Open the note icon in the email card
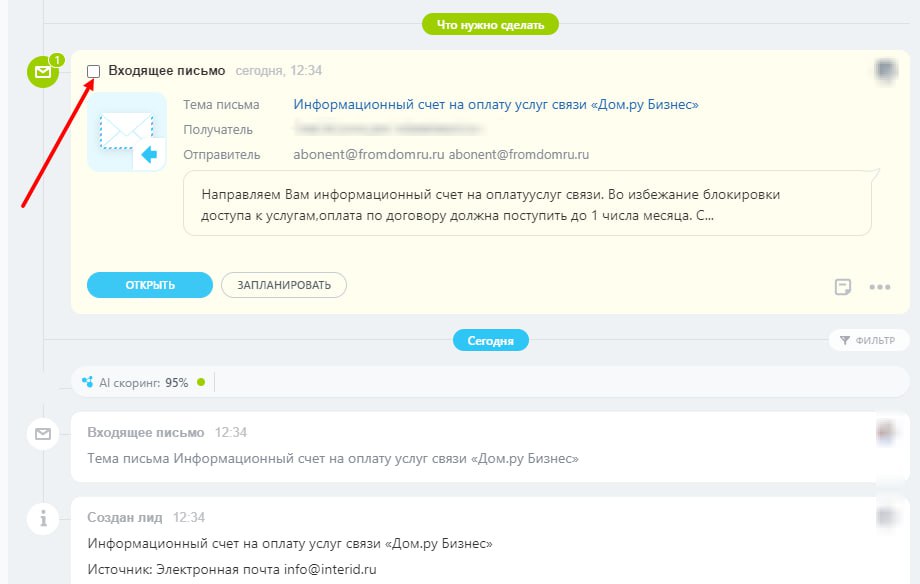 [x=843, y=287]
